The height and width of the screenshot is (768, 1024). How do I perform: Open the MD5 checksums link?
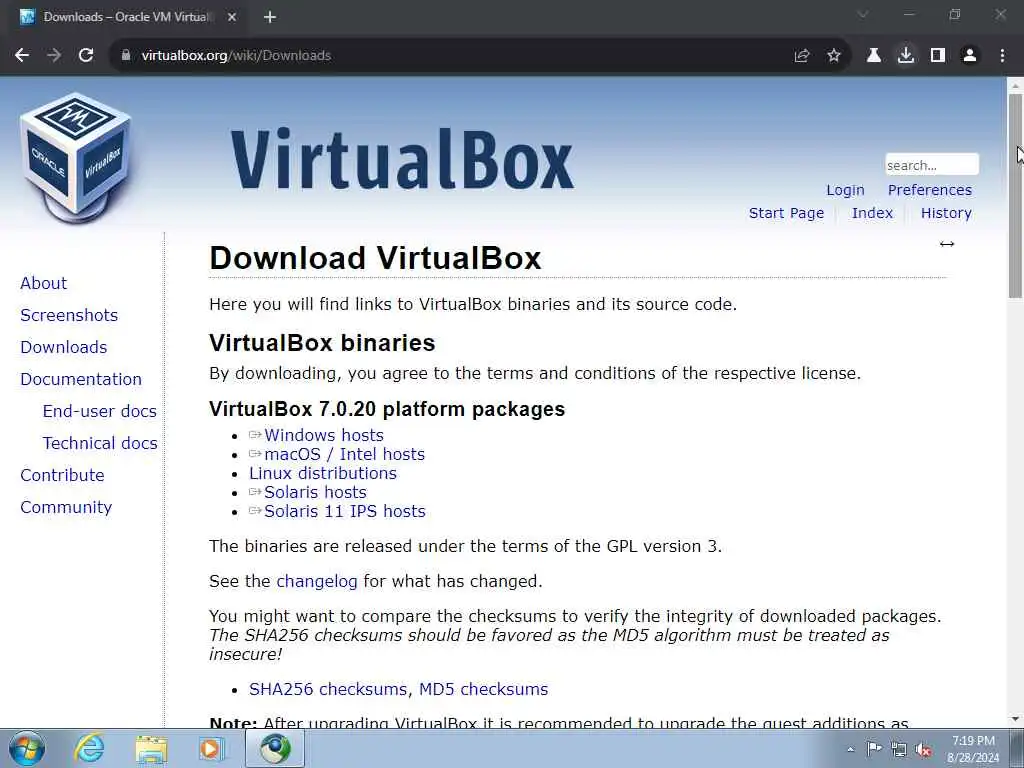point(483,689)
